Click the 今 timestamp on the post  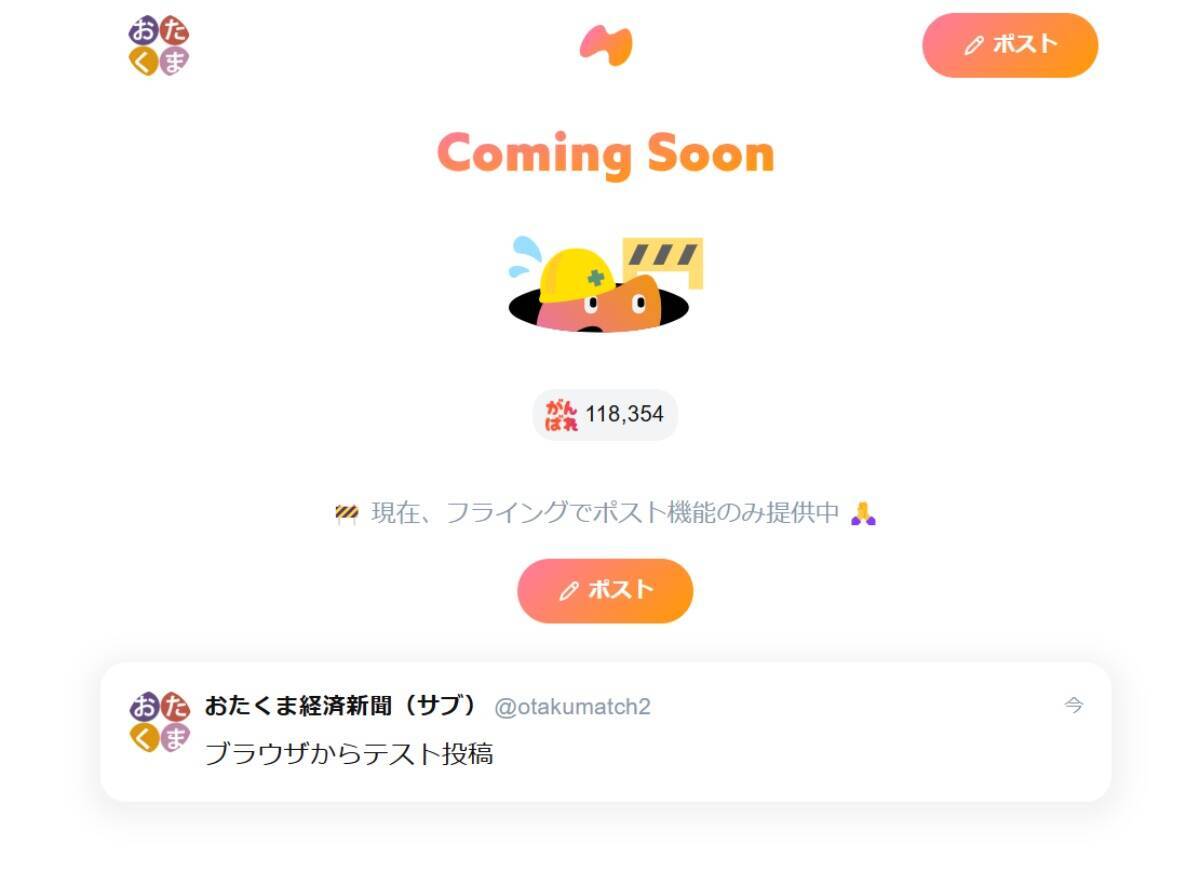[x=1074, y=706]
